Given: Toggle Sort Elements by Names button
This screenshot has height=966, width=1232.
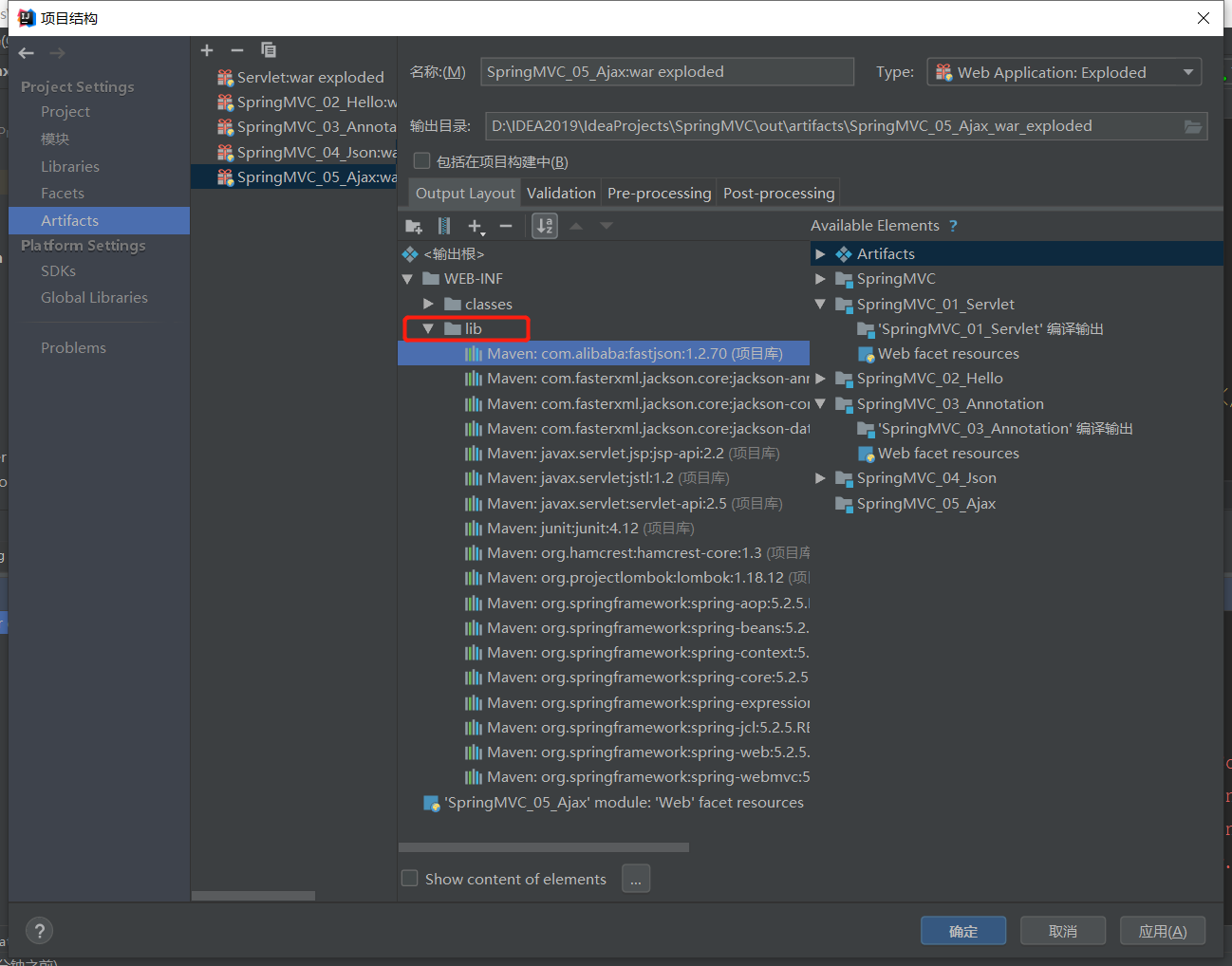Looking at the screenshot, I should coord(545,226).
